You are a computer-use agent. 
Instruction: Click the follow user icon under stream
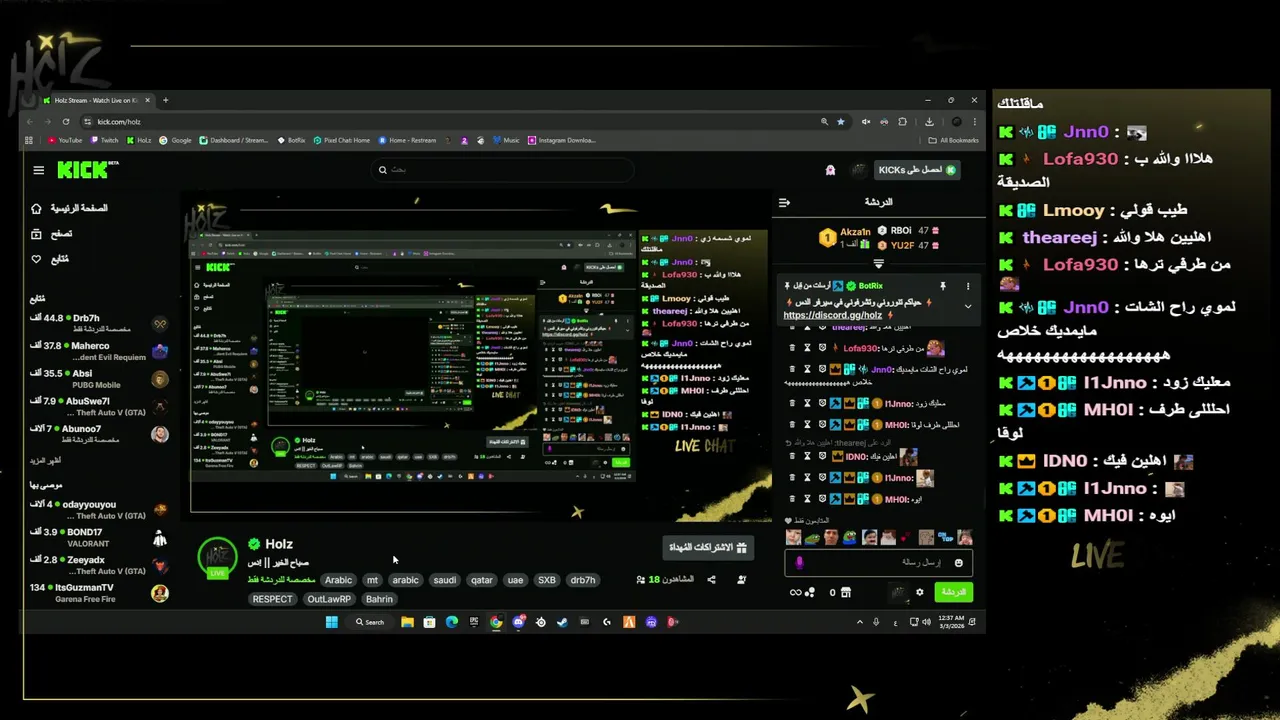(x=741, y=580)
